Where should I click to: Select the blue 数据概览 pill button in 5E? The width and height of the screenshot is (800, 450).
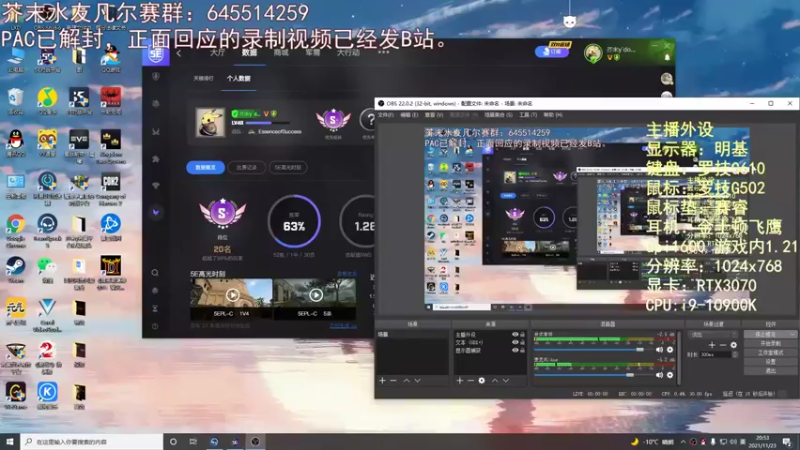(x=206, y=167)
